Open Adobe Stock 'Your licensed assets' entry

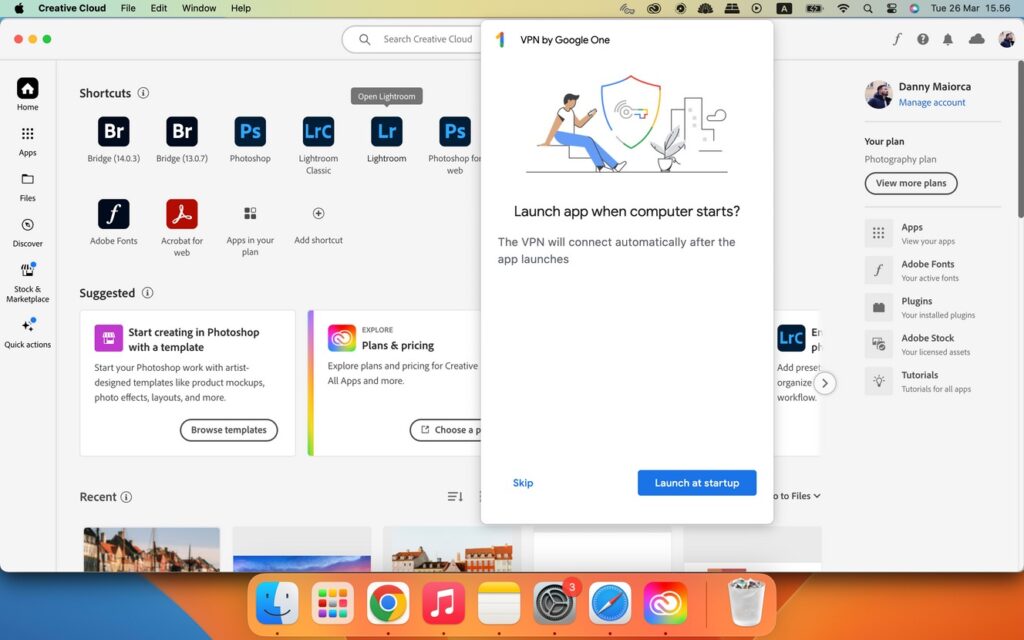[x=932, y=344]
